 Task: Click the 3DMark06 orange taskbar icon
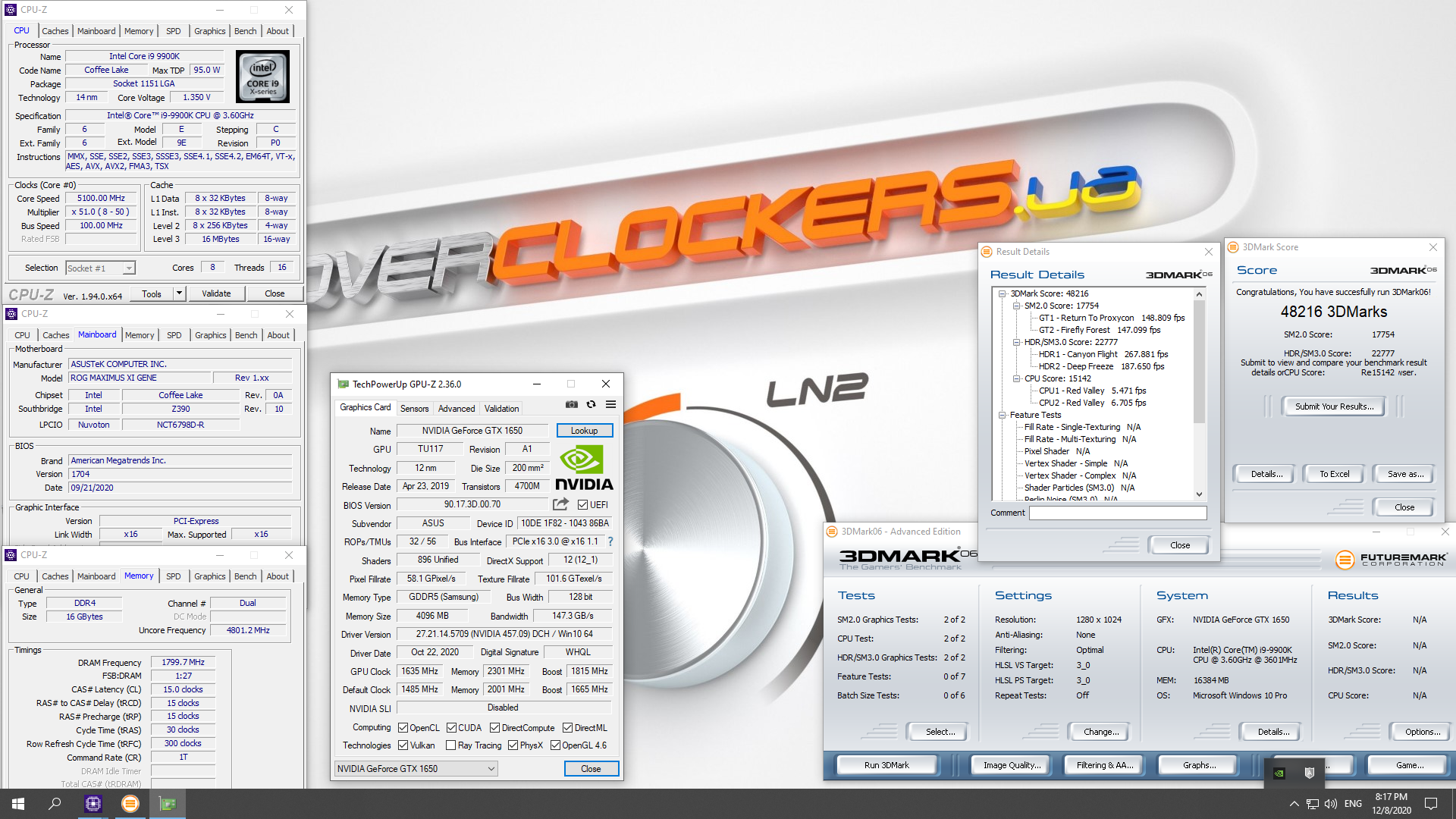tap(130, 804)
